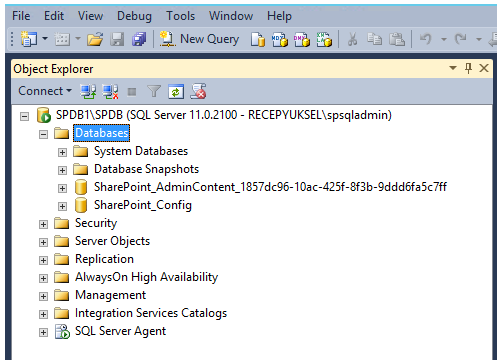Open the Connect dropdown in Object Explorer

[x=45, y=91]
